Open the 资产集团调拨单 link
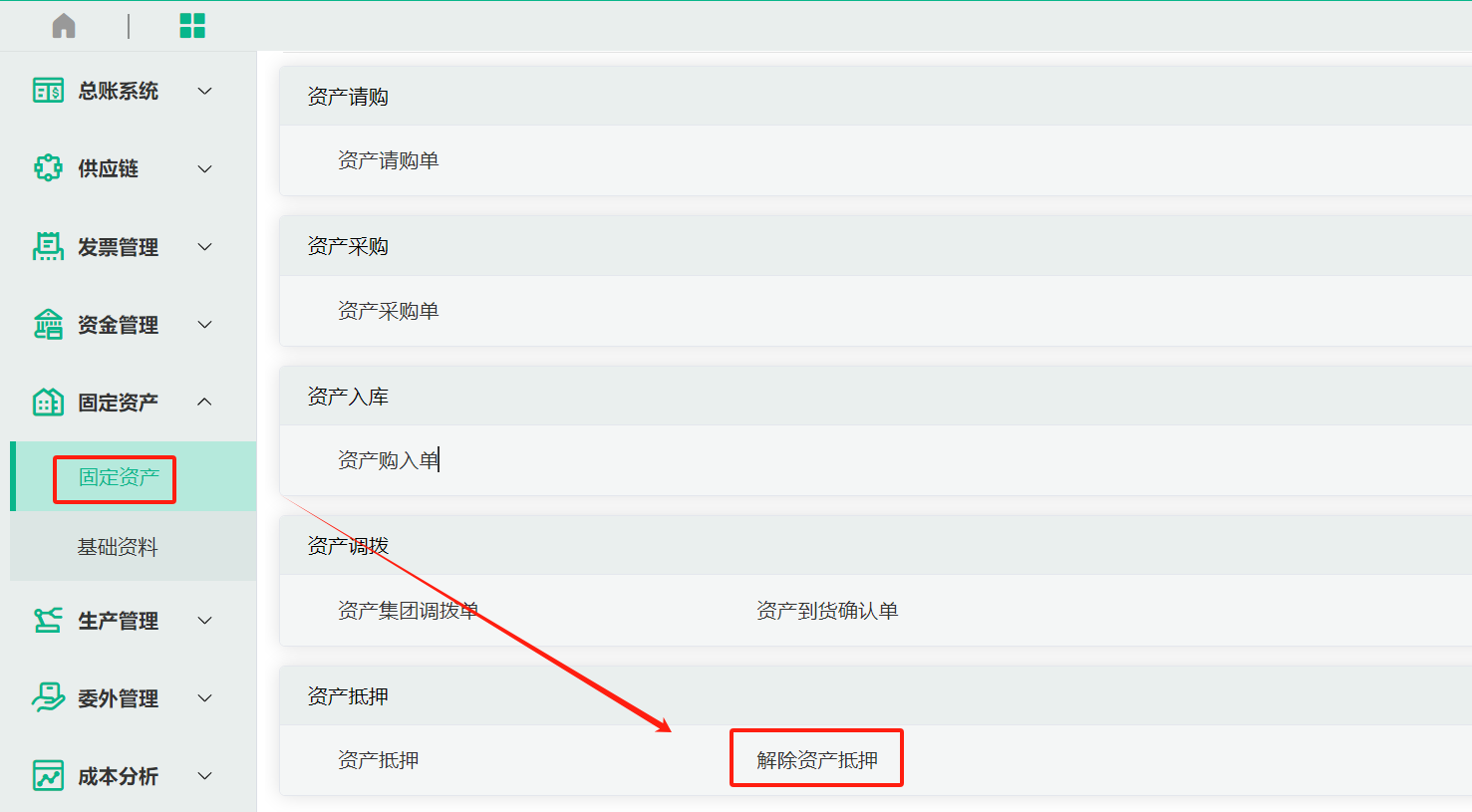This screenshot has width=1472, height=812. coord(408,611)
